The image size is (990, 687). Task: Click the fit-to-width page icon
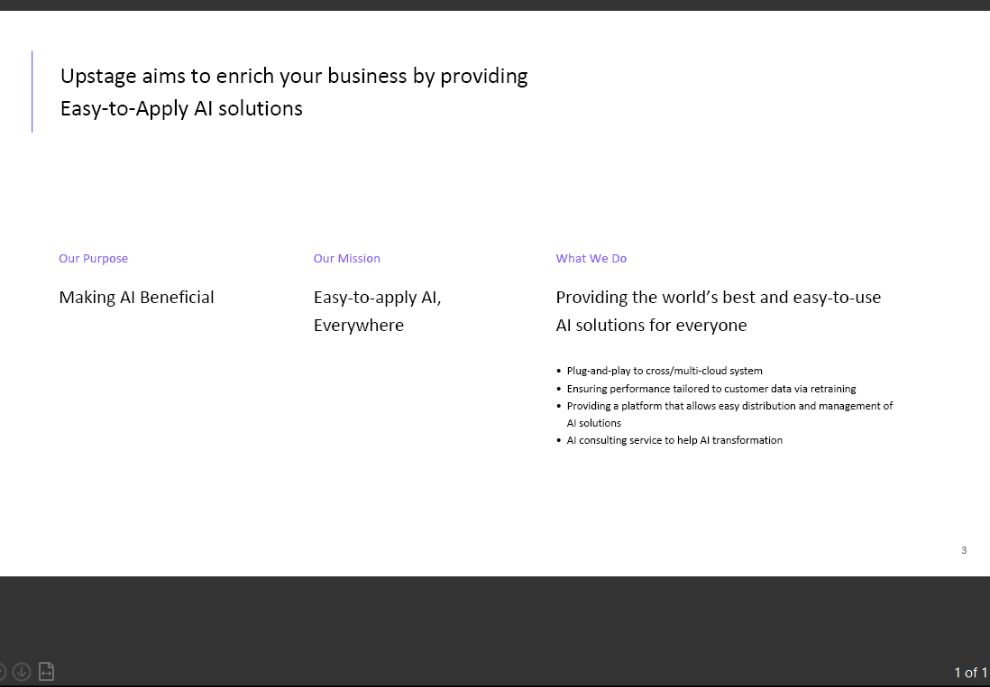tap(46, 671)
